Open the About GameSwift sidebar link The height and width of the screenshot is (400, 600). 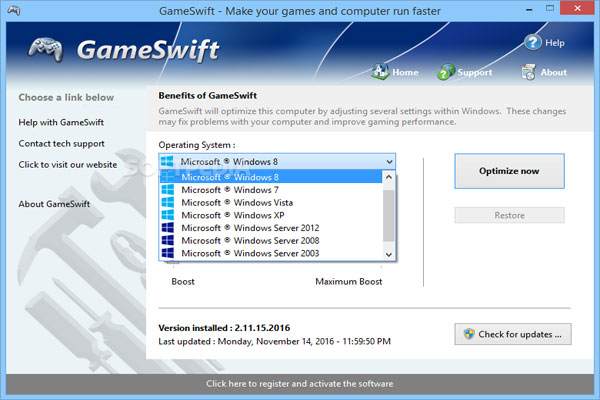pos(54,204)
